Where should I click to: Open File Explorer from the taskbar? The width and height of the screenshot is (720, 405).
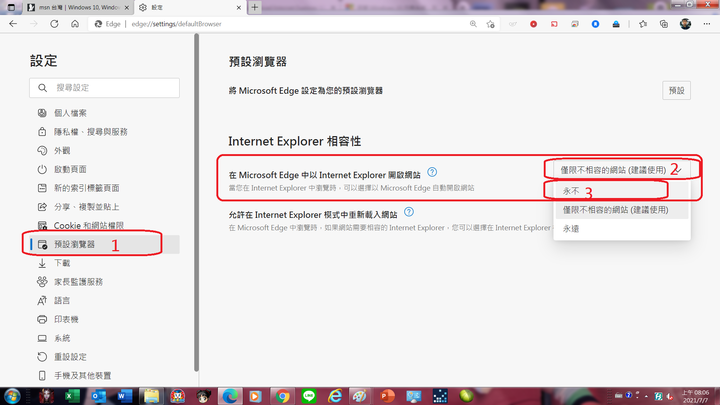(x=151, y=396)
